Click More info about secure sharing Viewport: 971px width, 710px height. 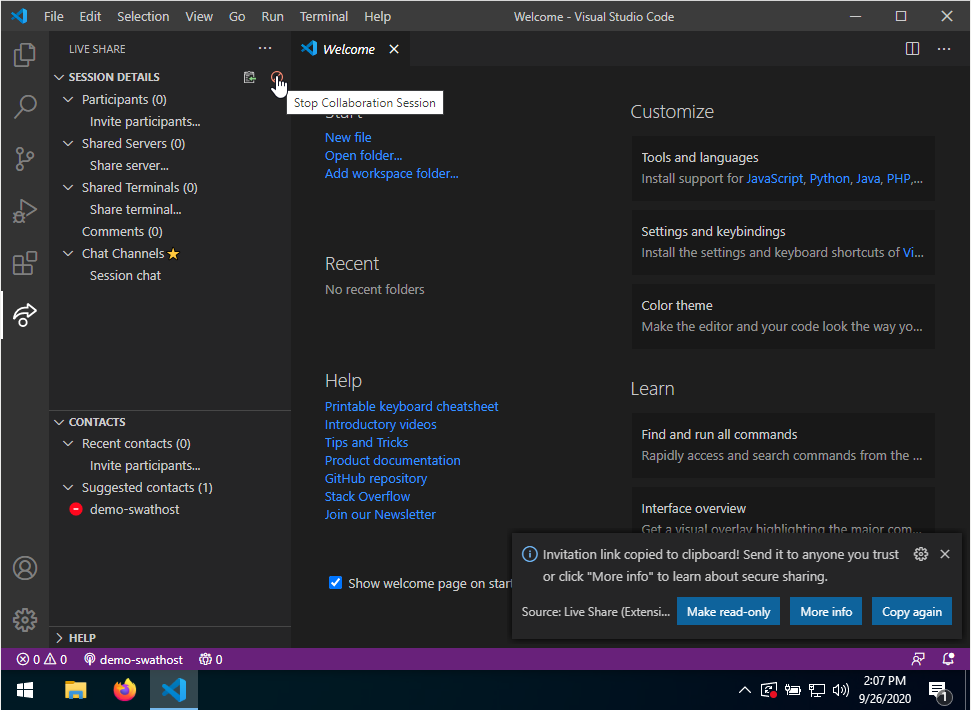pyautogui.click(x=825, y=611)
